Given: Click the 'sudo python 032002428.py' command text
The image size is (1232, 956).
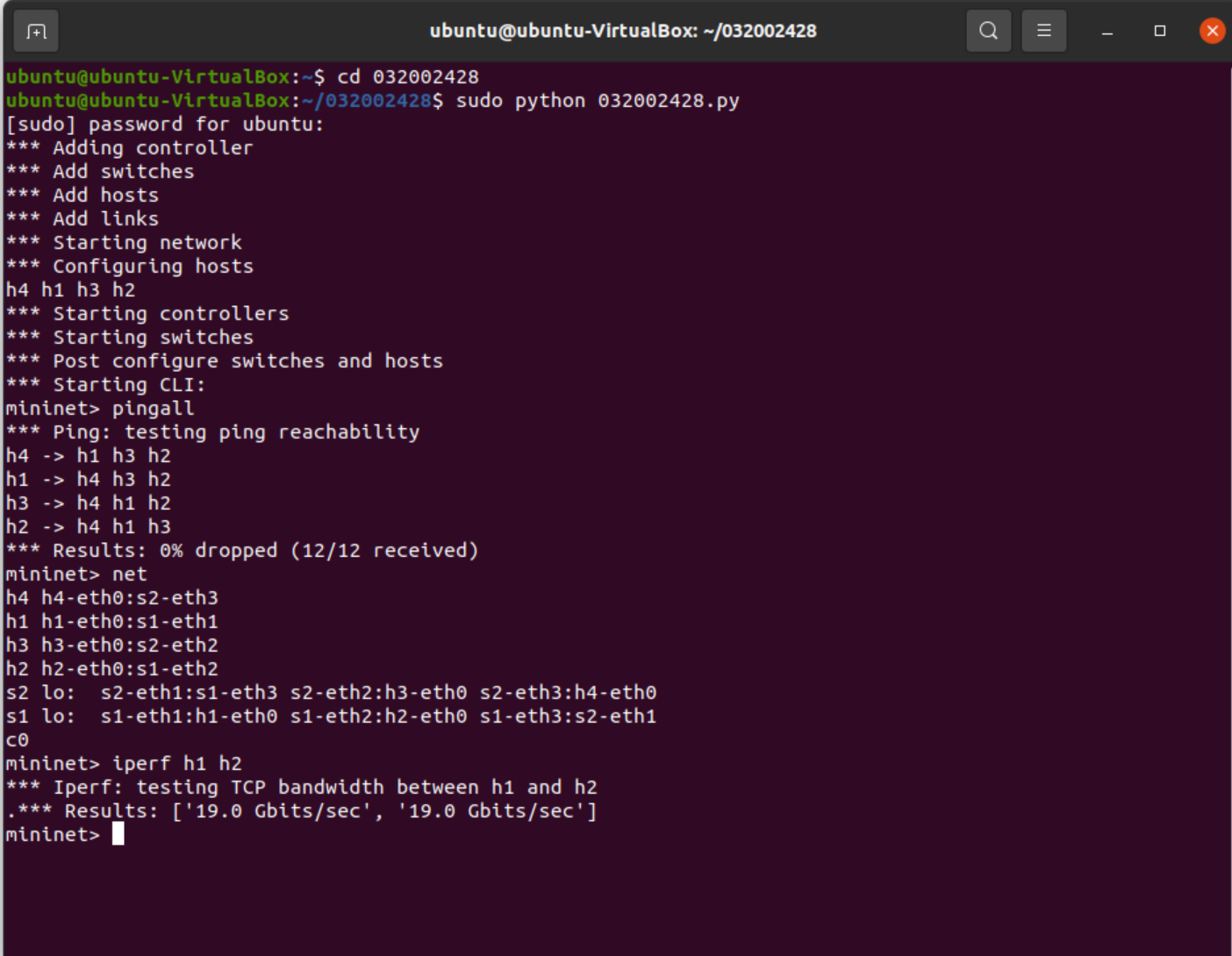Looking at the screenshot, I should coord(597,101).
